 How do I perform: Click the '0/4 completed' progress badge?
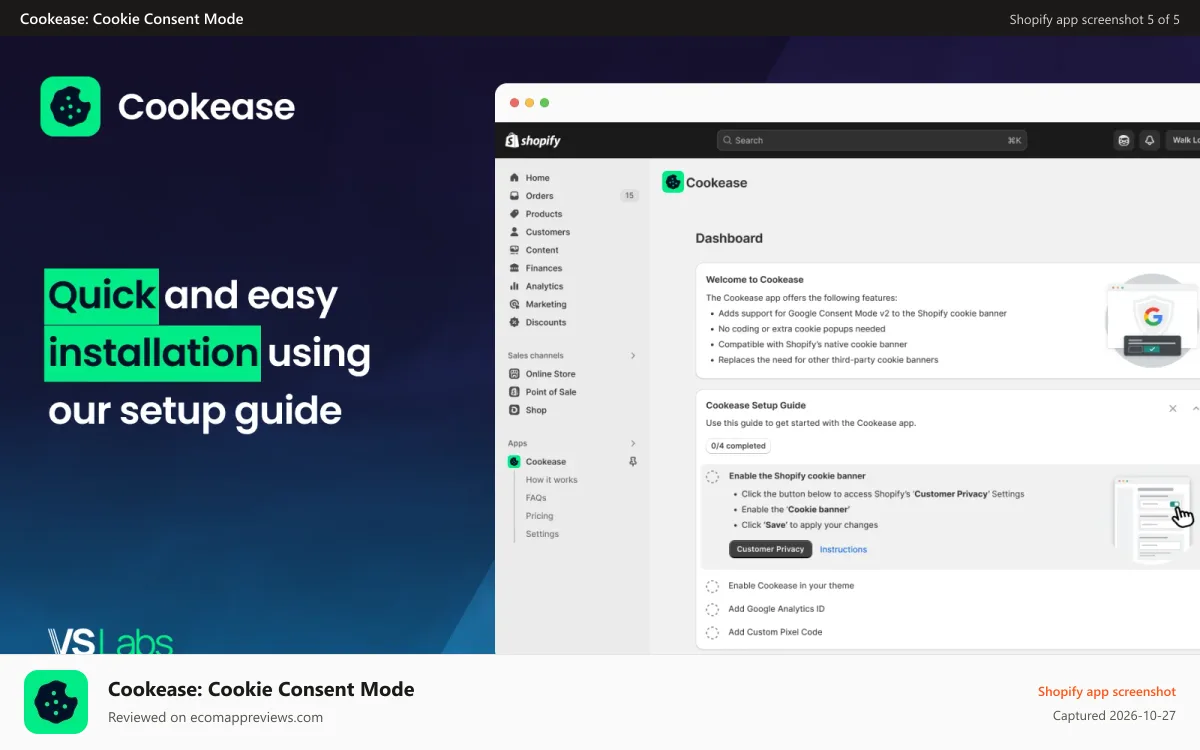738,446
